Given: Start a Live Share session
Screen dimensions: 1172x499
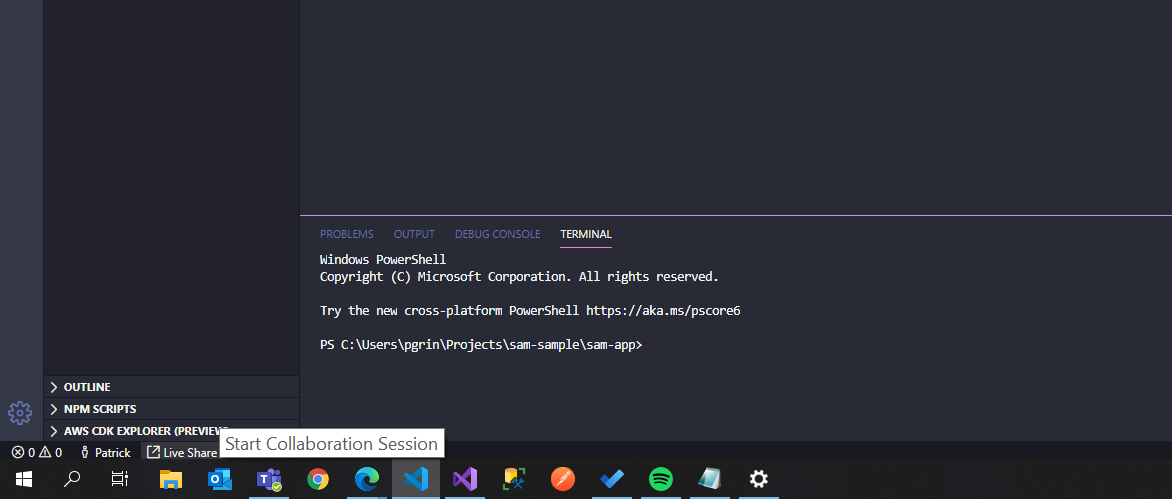Looking at the screenshot, I should (181, 452).
